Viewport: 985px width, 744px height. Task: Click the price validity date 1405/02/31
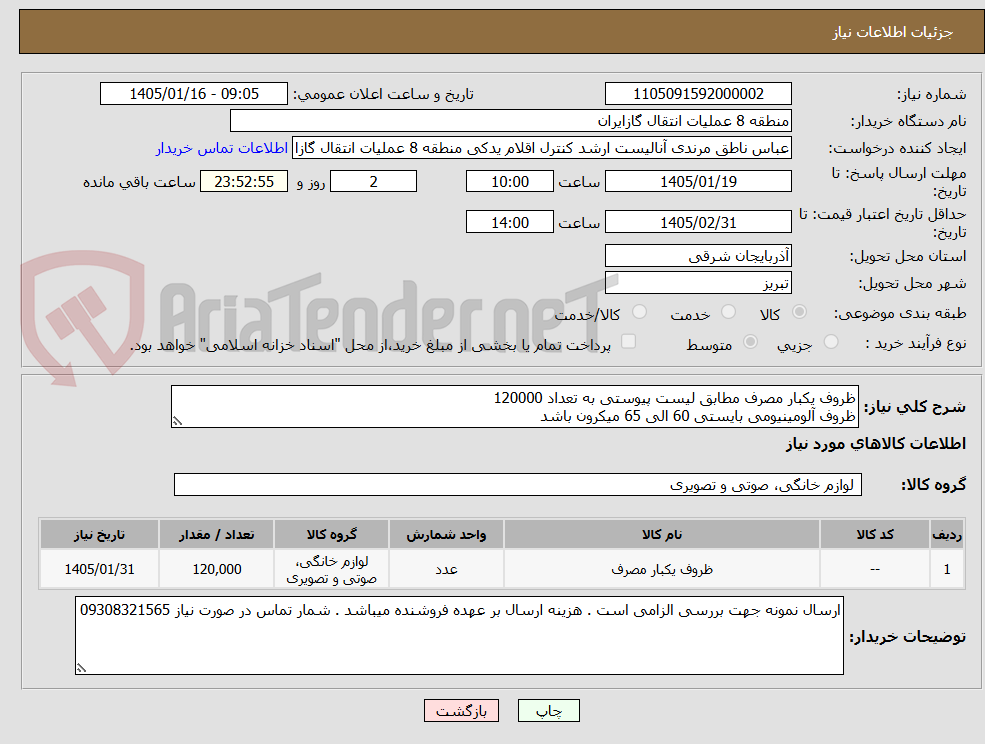coord(698,222)
